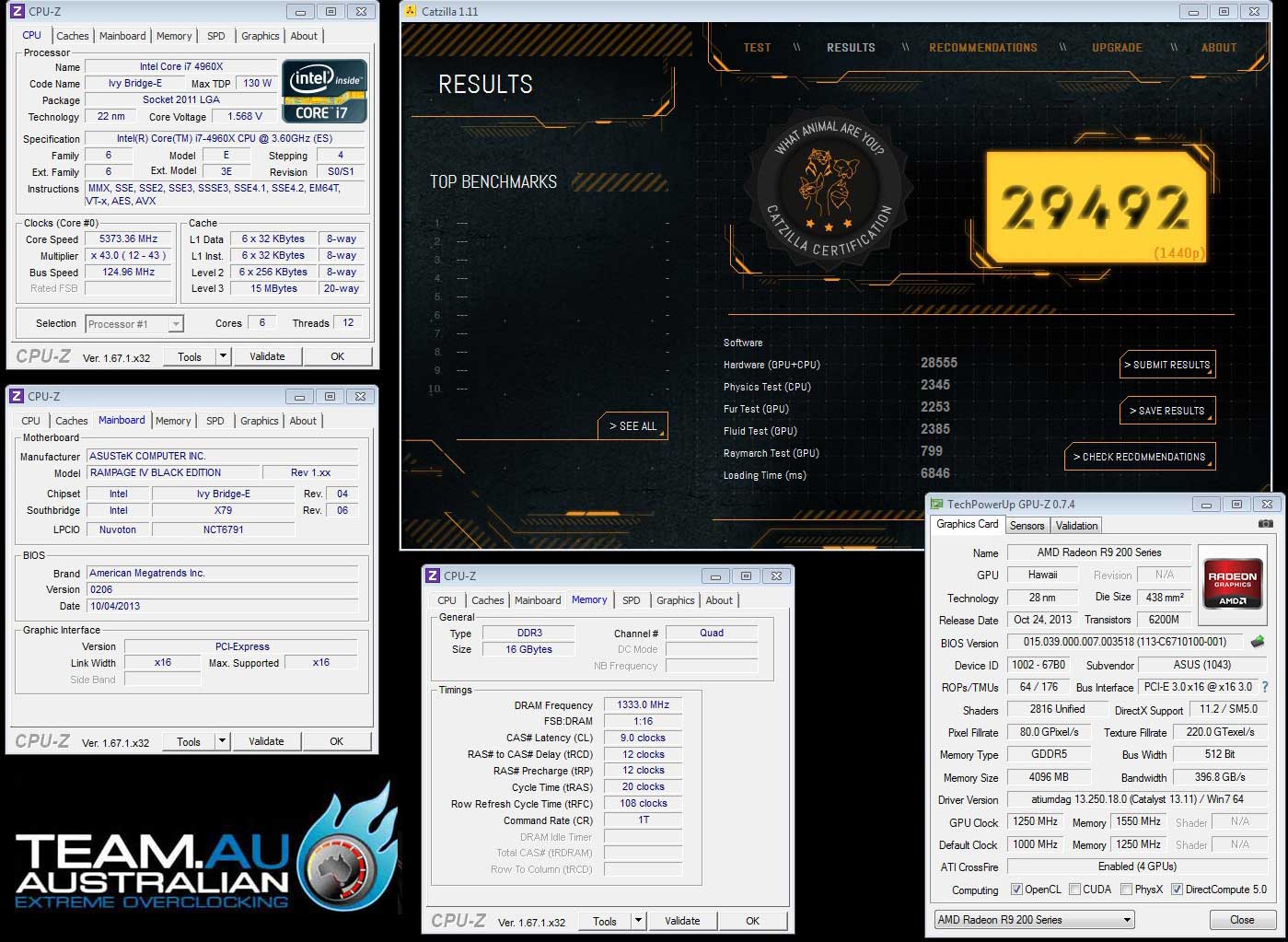The height and width of the screenshot is (942, 1288).
Task: Click the GPU Clock 1250 MHz field in GPU-Z
Action: click(1036, 821)
